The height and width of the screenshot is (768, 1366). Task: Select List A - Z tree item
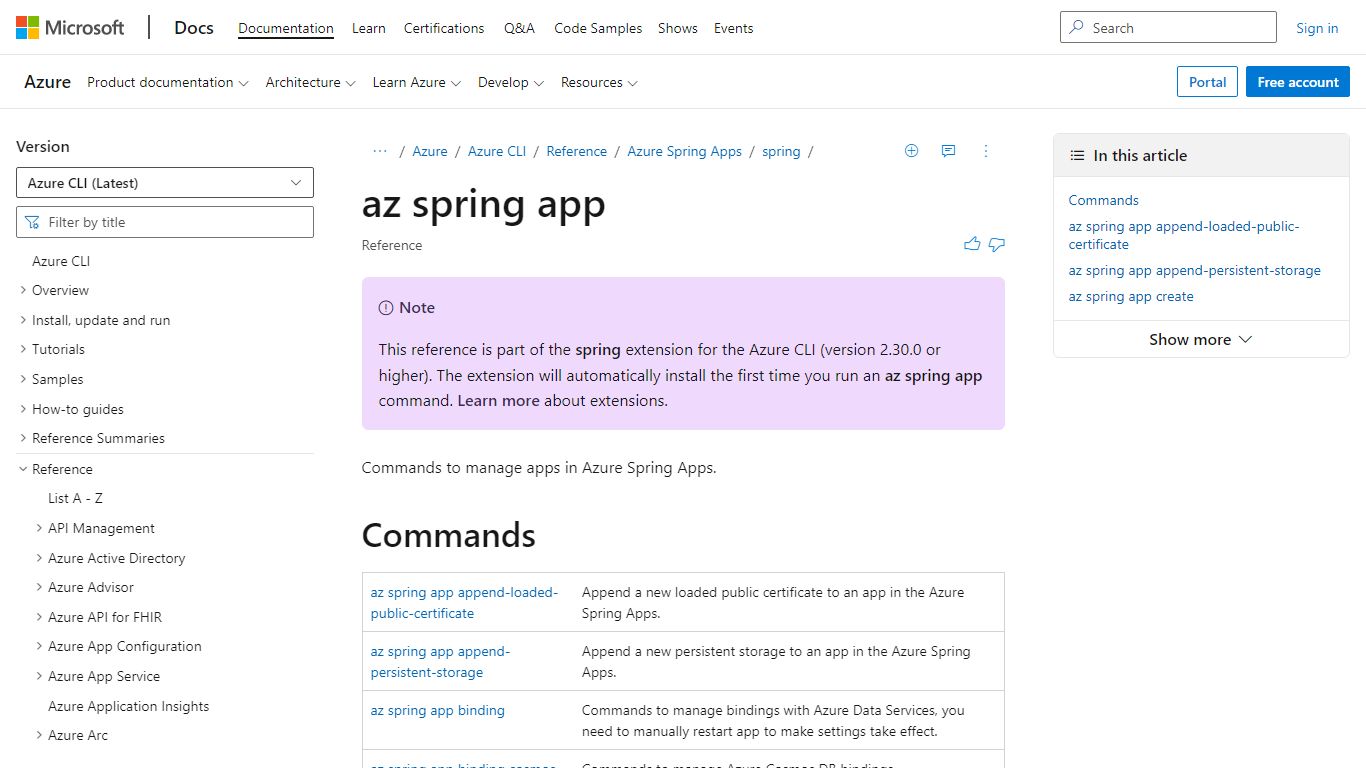point(75,498)
